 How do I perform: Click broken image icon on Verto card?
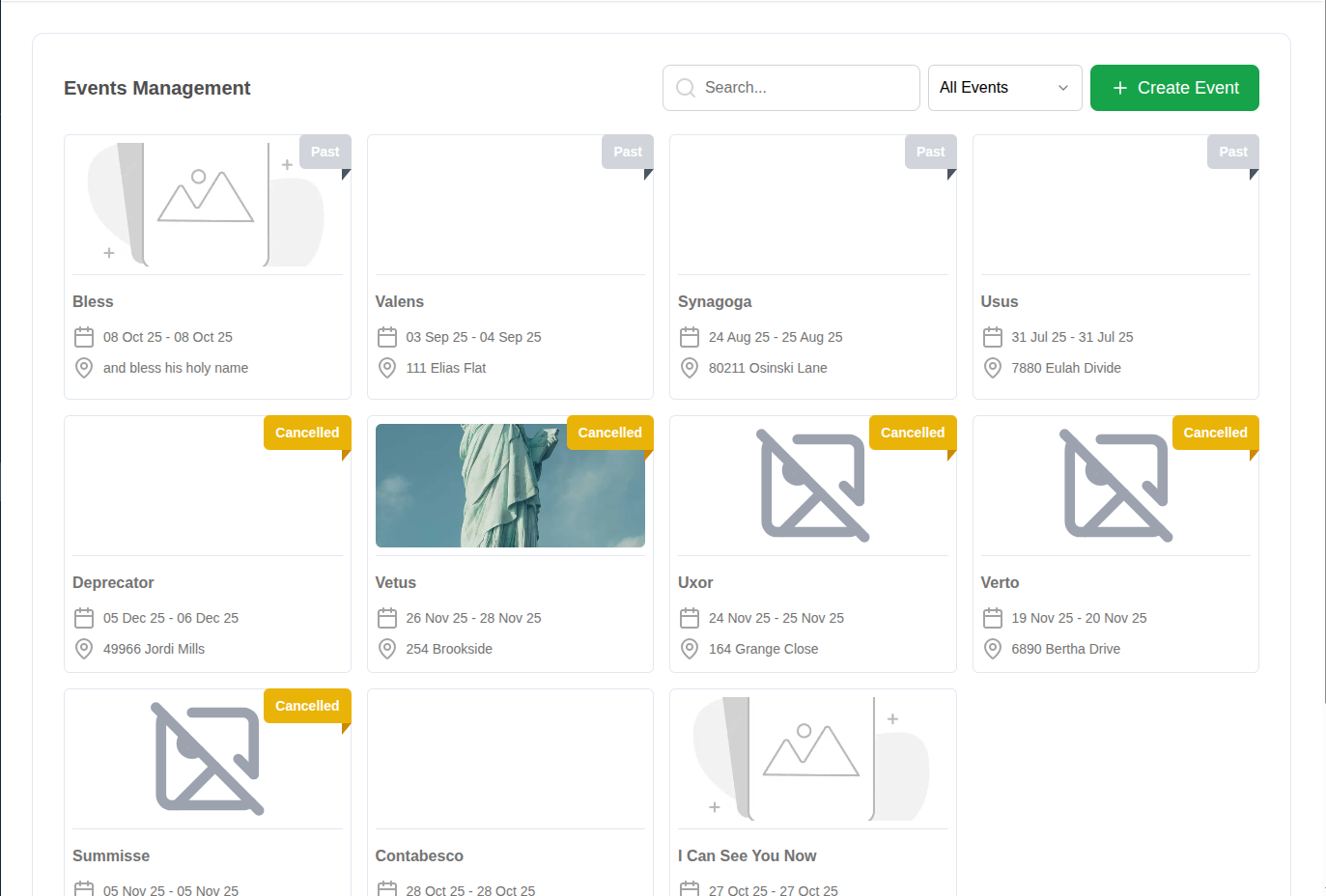[x=1116, y=486]
